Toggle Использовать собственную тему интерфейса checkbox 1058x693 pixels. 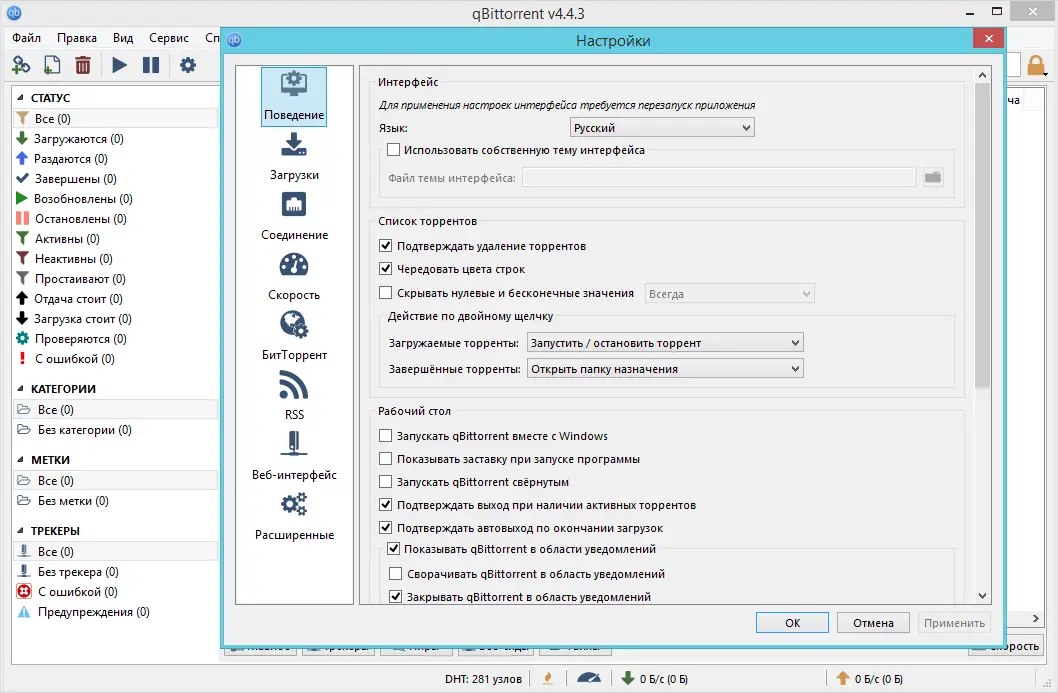coord(393,150)
